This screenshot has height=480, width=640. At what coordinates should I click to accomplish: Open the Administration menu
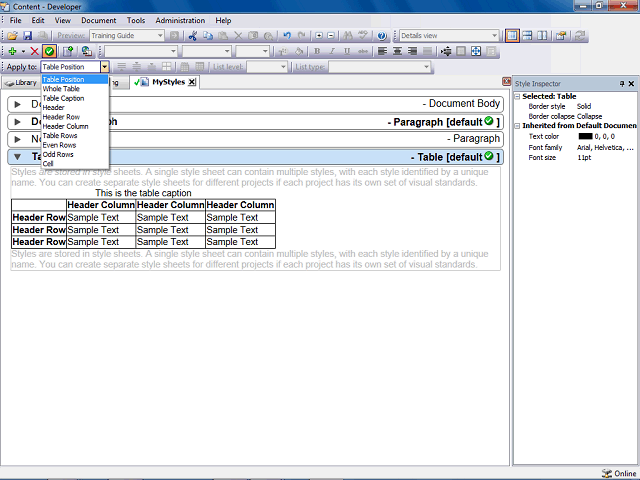click(x=180, y=20)
